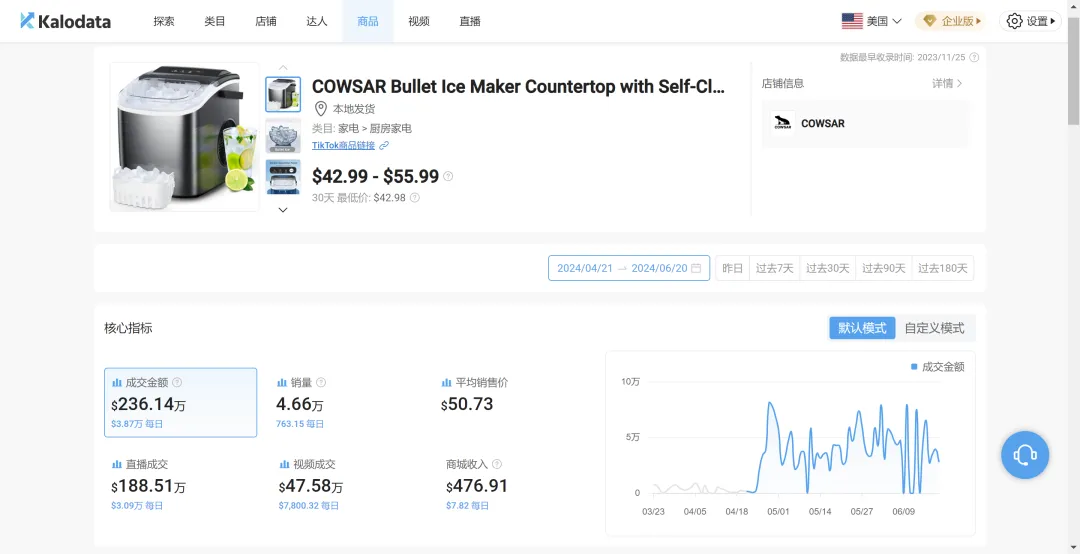Select the 过去30天 time range
Viewport: 1080px width, 554px height.
click(828, 268)
